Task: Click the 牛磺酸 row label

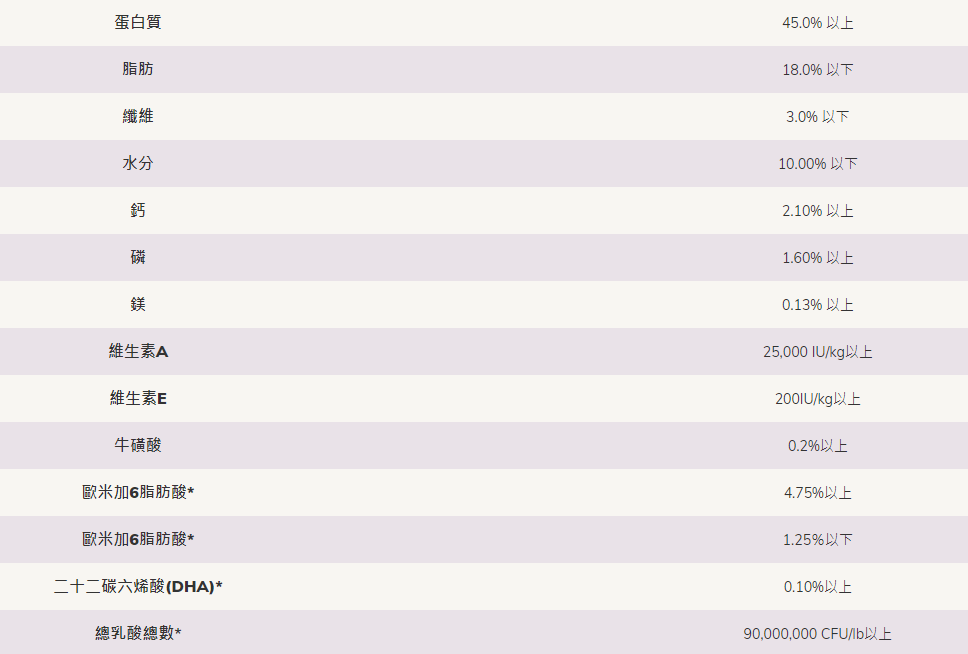Action: click(x=138, y=445)
